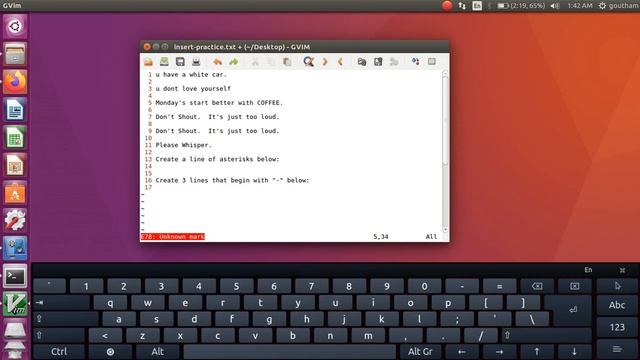Open the Ubuntu Dash from the launcher
This screenshot has width=640, height=360.
[15, 27]
